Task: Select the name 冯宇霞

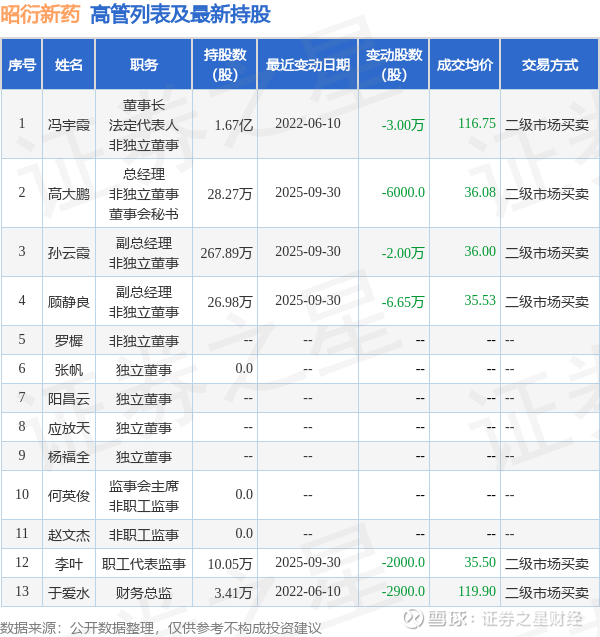Action: point(69,125)
